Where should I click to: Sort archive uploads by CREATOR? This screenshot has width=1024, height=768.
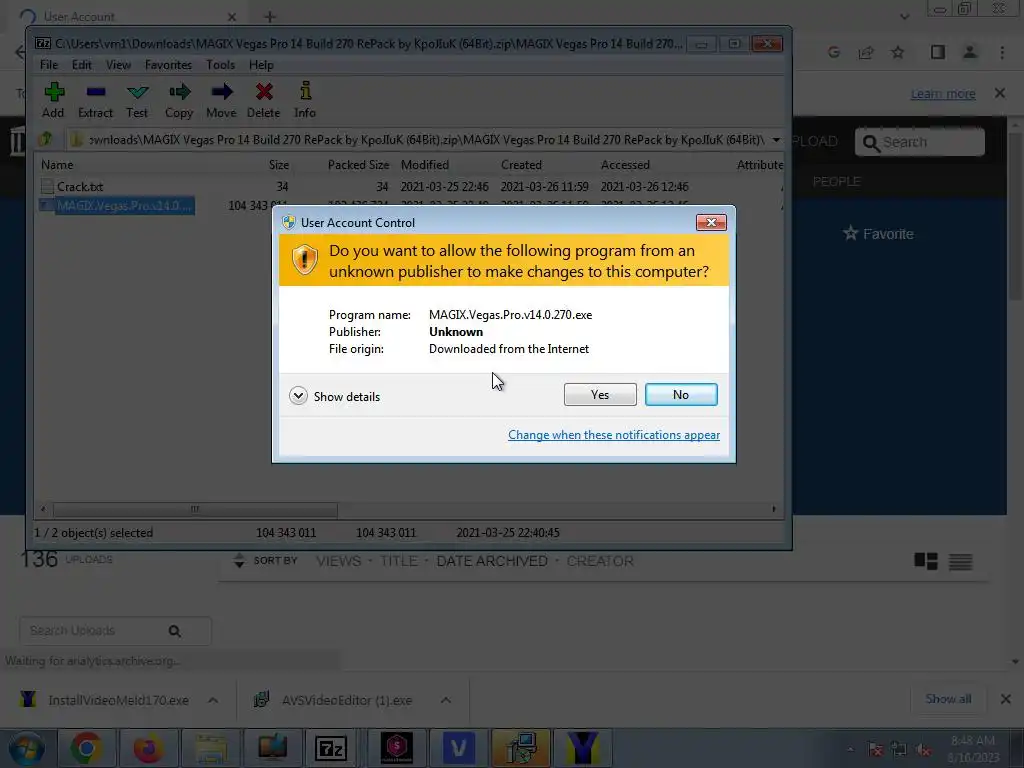pyautogui.click(x=600, y=561)
